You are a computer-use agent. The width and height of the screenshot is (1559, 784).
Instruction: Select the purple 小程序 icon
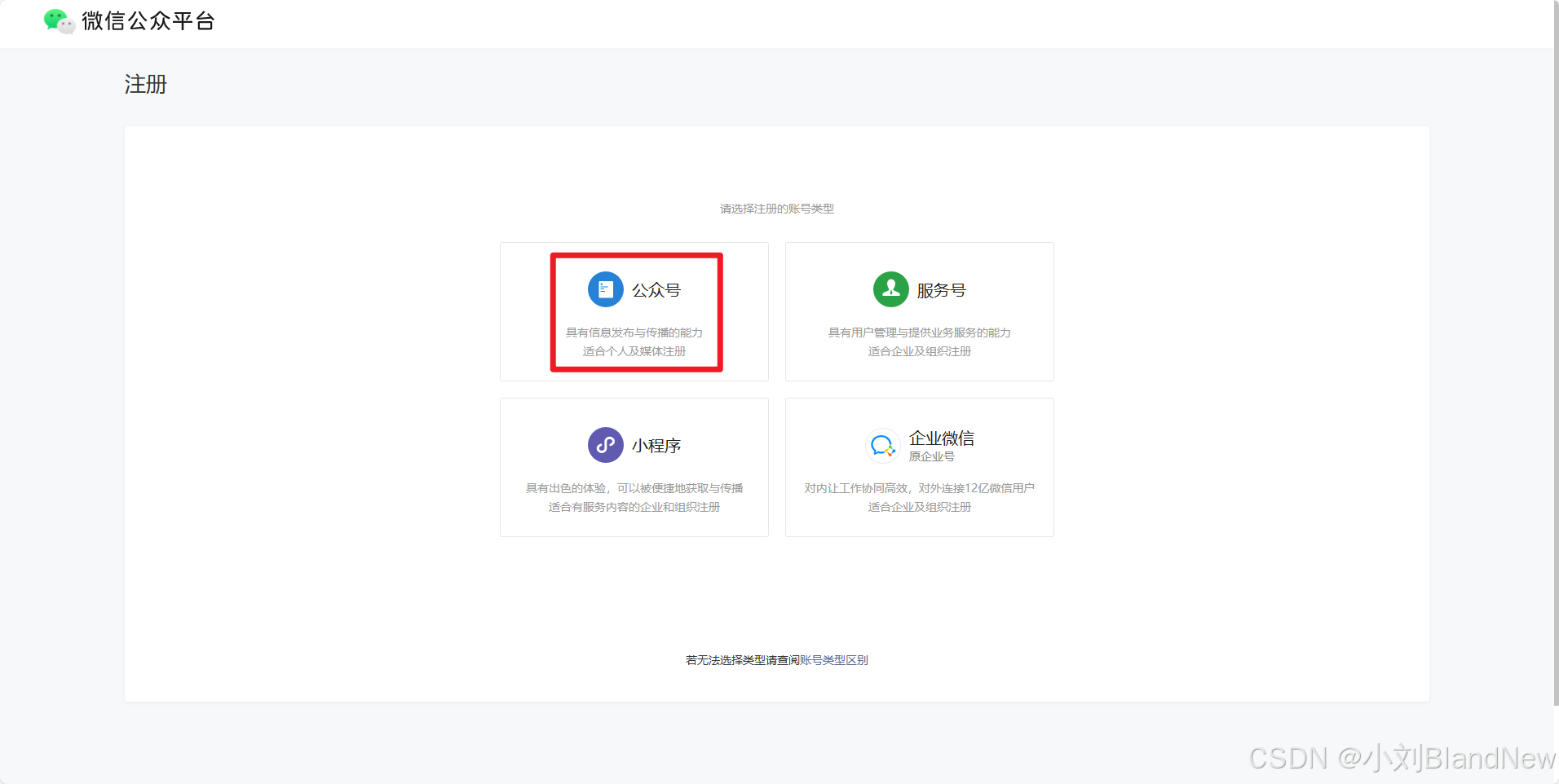pos(606,445)
